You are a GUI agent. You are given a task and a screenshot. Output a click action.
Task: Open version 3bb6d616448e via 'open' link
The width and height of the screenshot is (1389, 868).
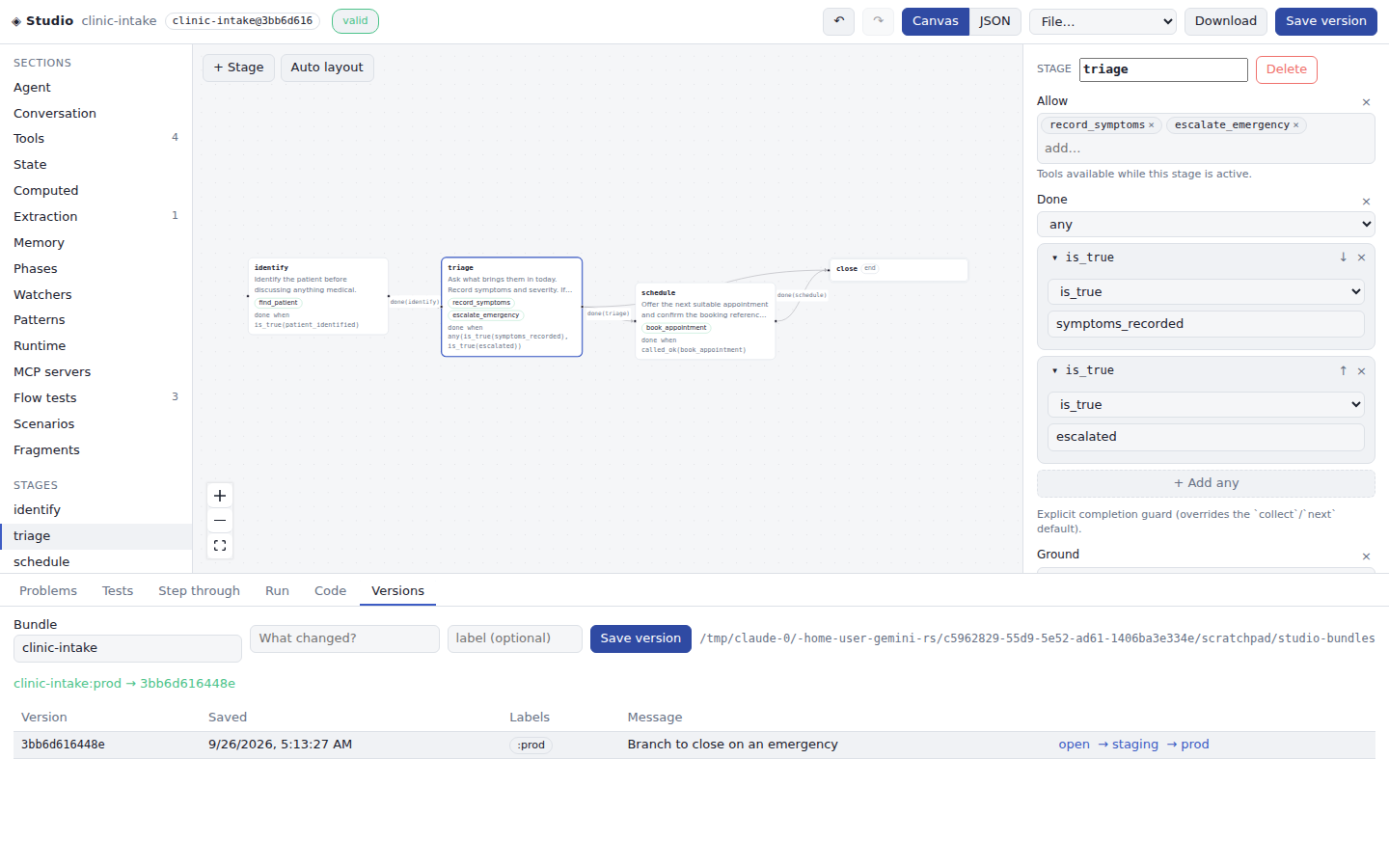(1074, 745)
